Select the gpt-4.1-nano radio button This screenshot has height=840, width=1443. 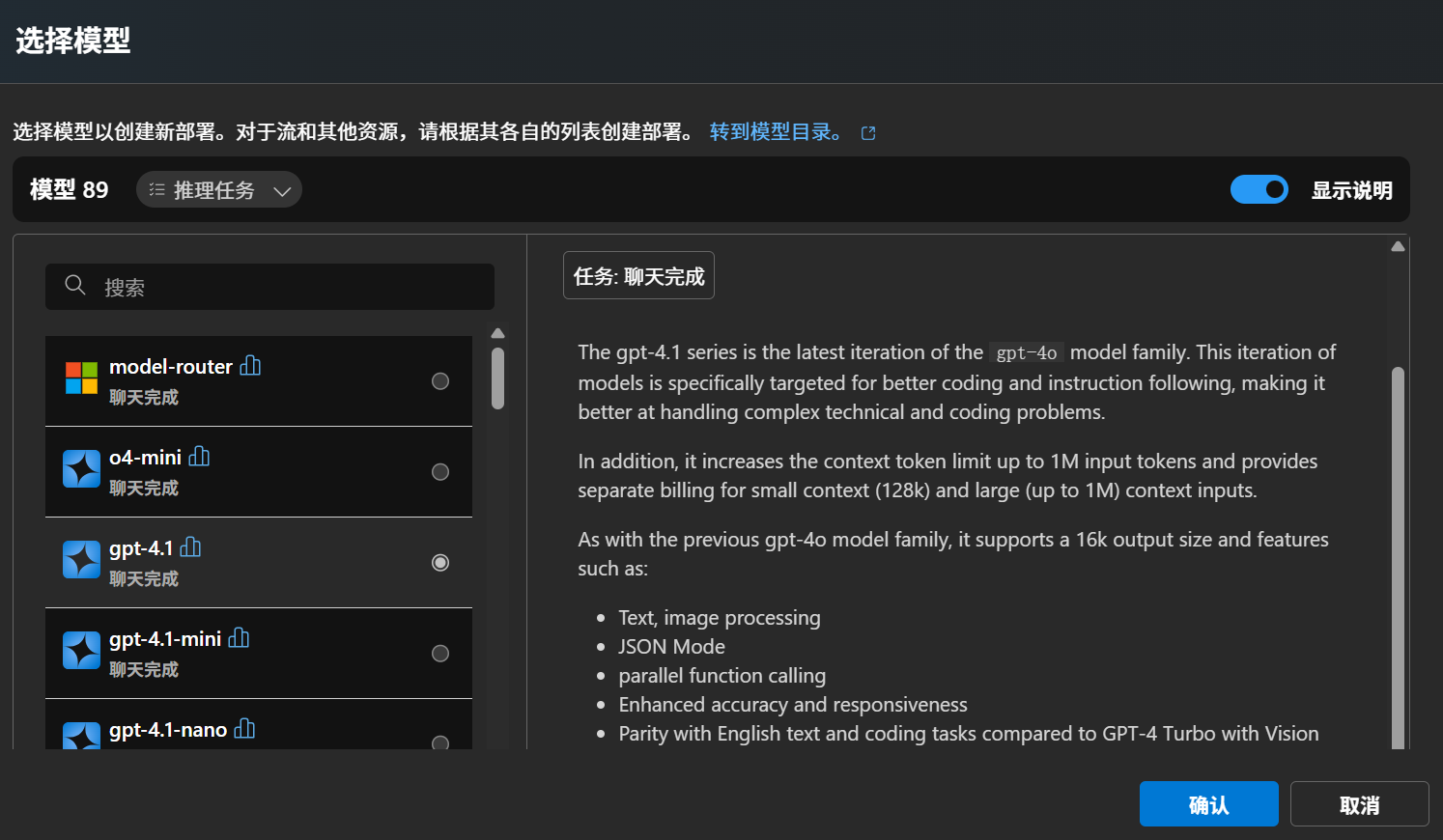coord(440,742)
